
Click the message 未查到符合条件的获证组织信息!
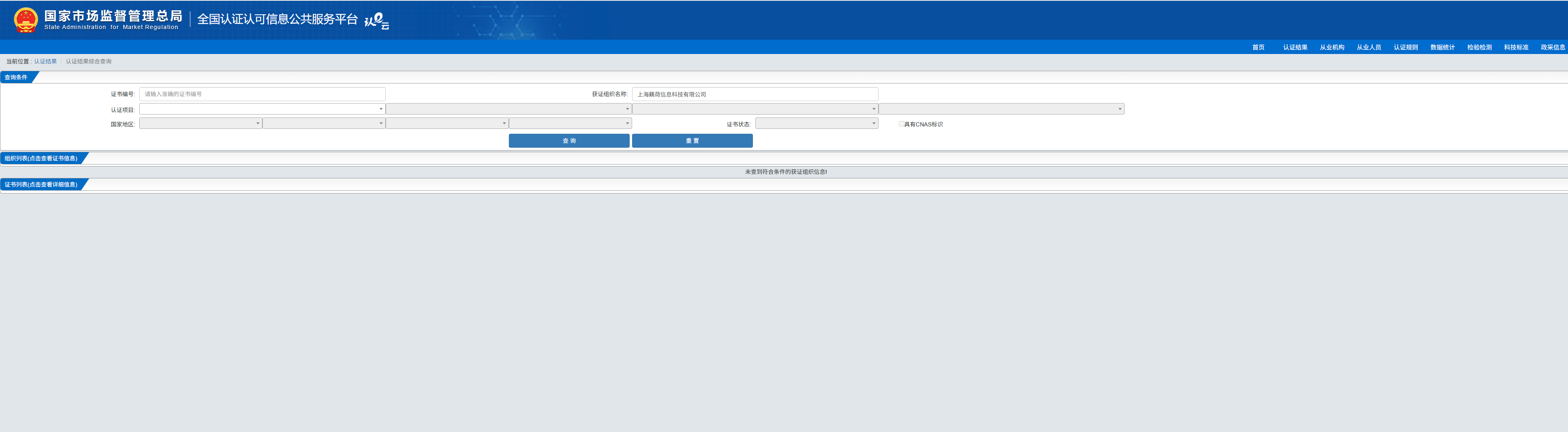(785, 172)
